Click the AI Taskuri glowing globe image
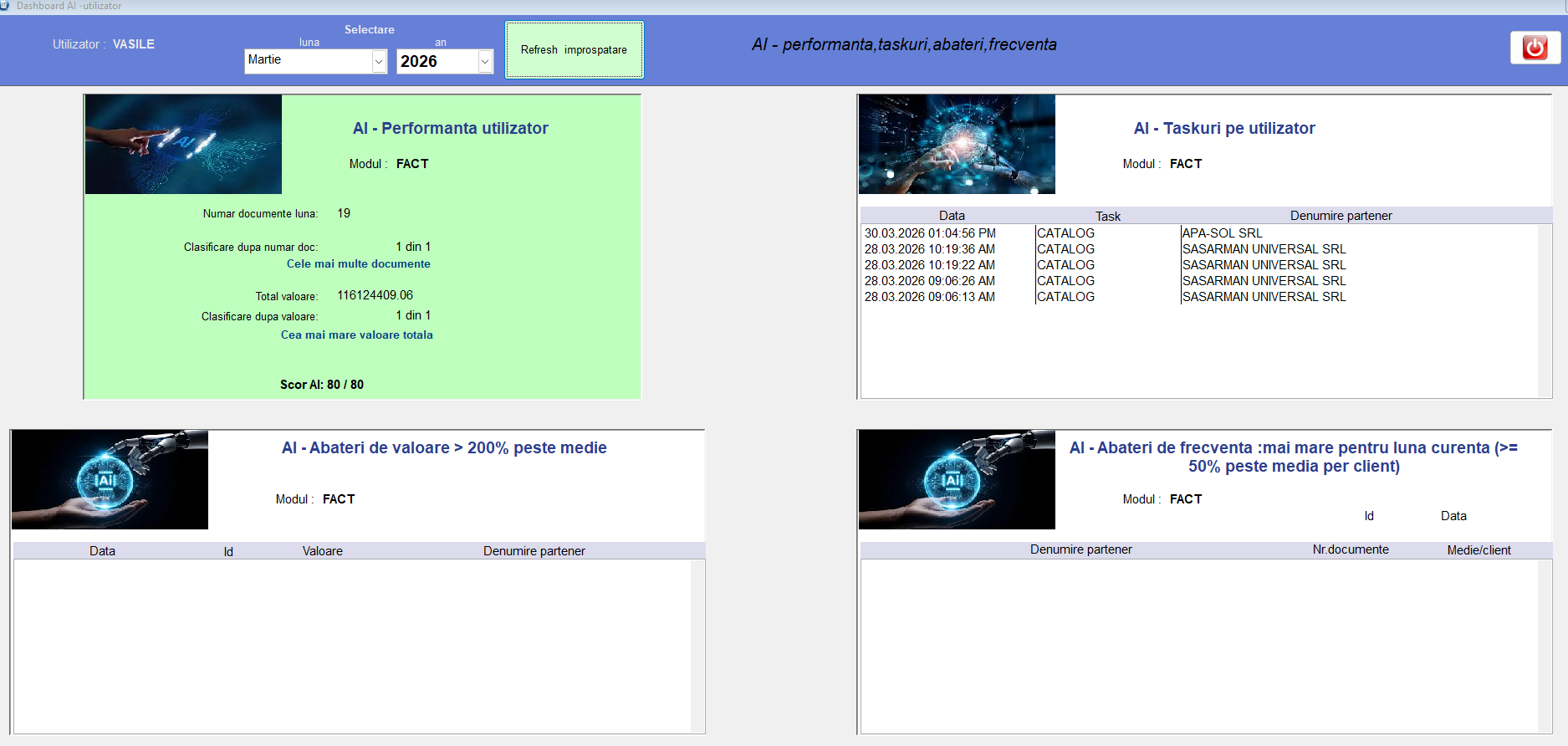The image size is (1568, 746). pyautogui.click(x=957, y=144)
